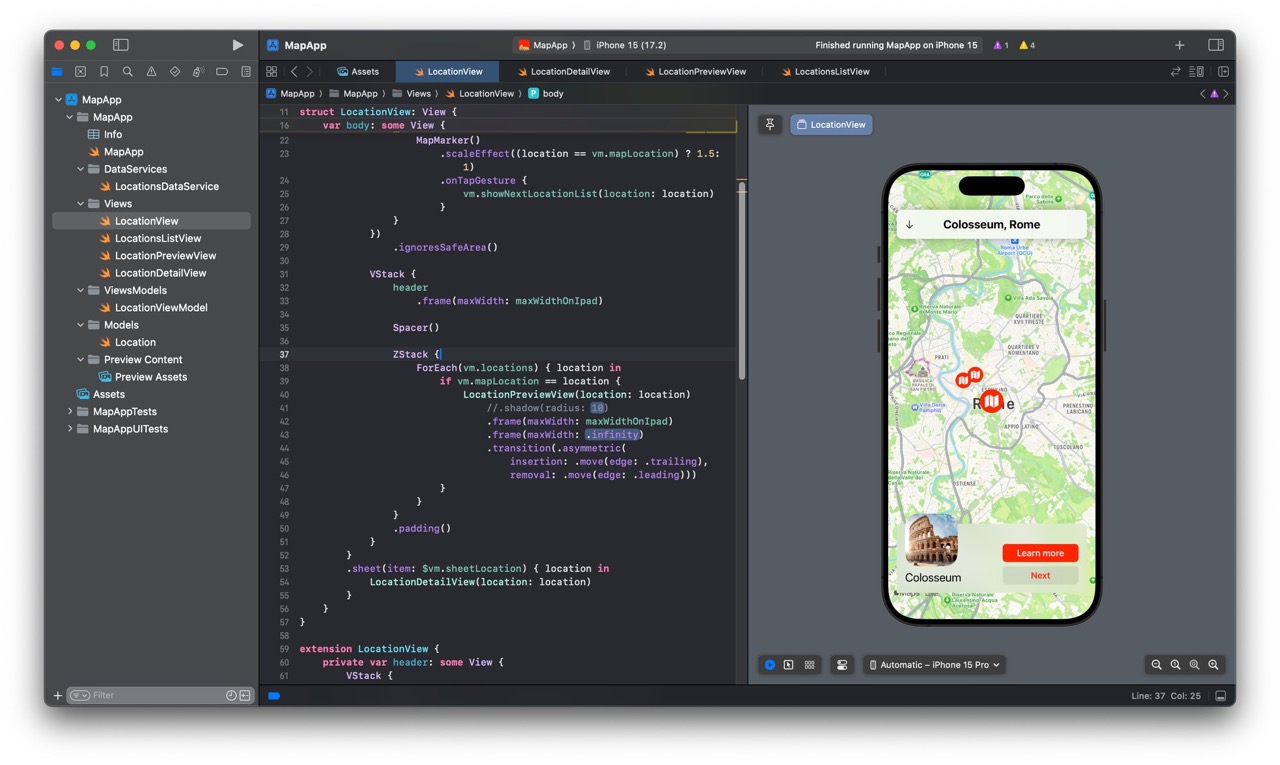
Task: Switch to the LocationDetailView tab
Action: [569, 72]
